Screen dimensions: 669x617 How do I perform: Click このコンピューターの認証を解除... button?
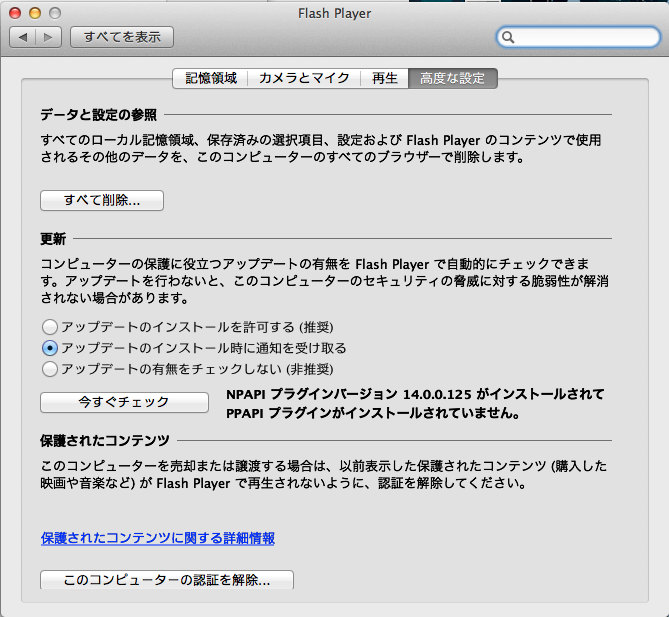(167, 580)
